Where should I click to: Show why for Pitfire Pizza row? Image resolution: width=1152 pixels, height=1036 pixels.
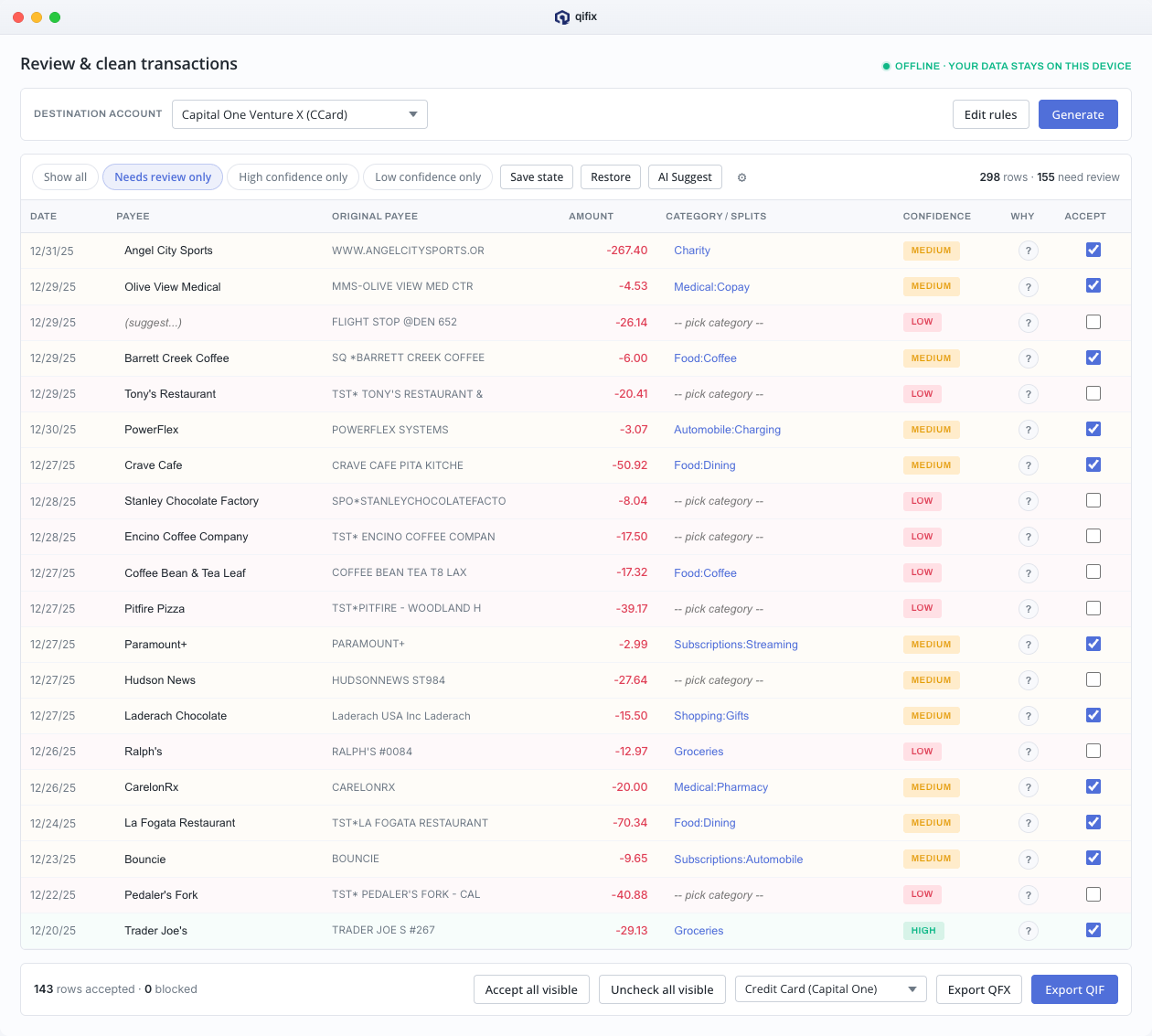pos(1029,609)
